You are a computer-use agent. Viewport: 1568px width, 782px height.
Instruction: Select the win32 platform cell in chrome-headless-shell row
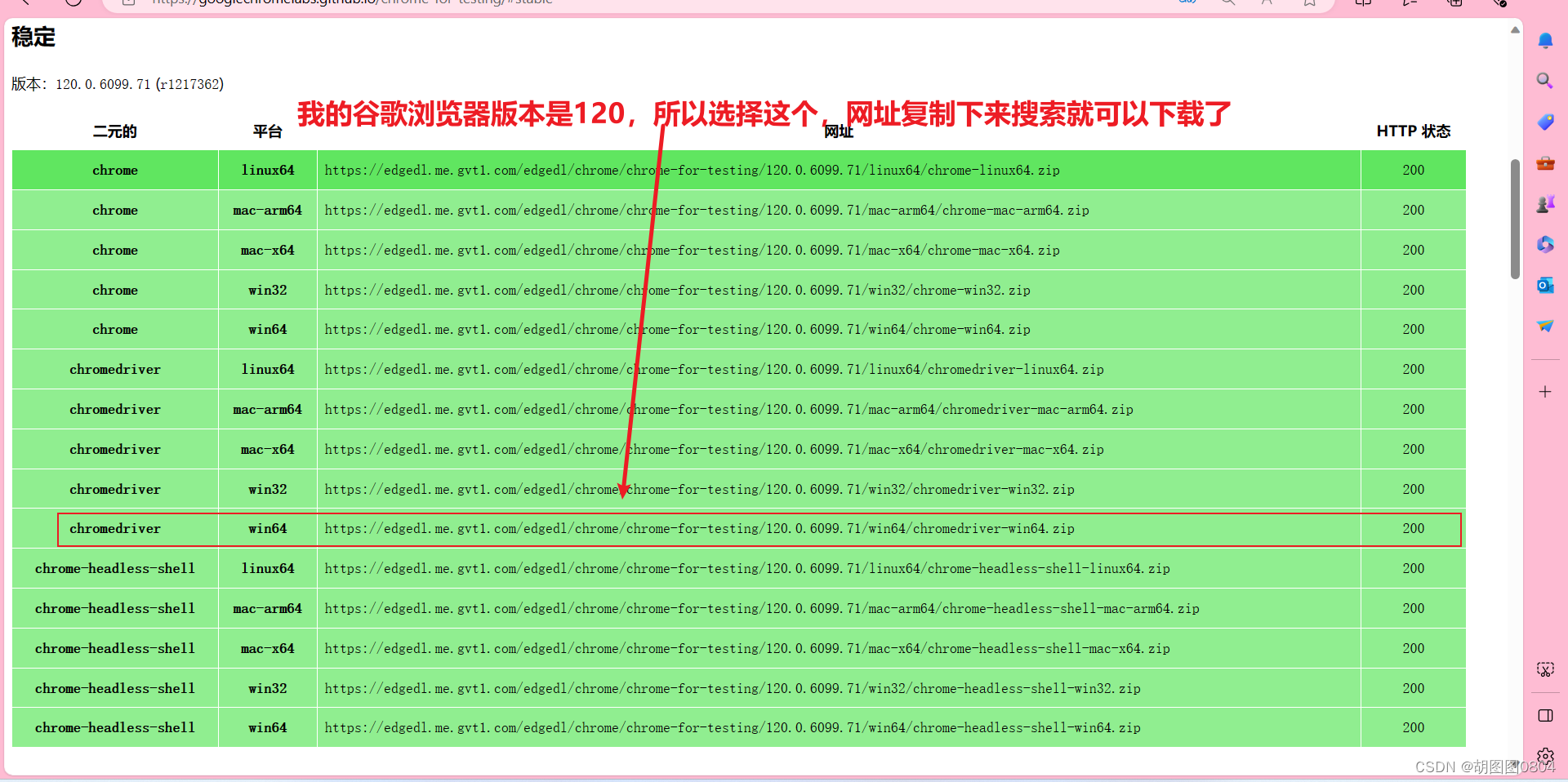[x=268, y=689]
